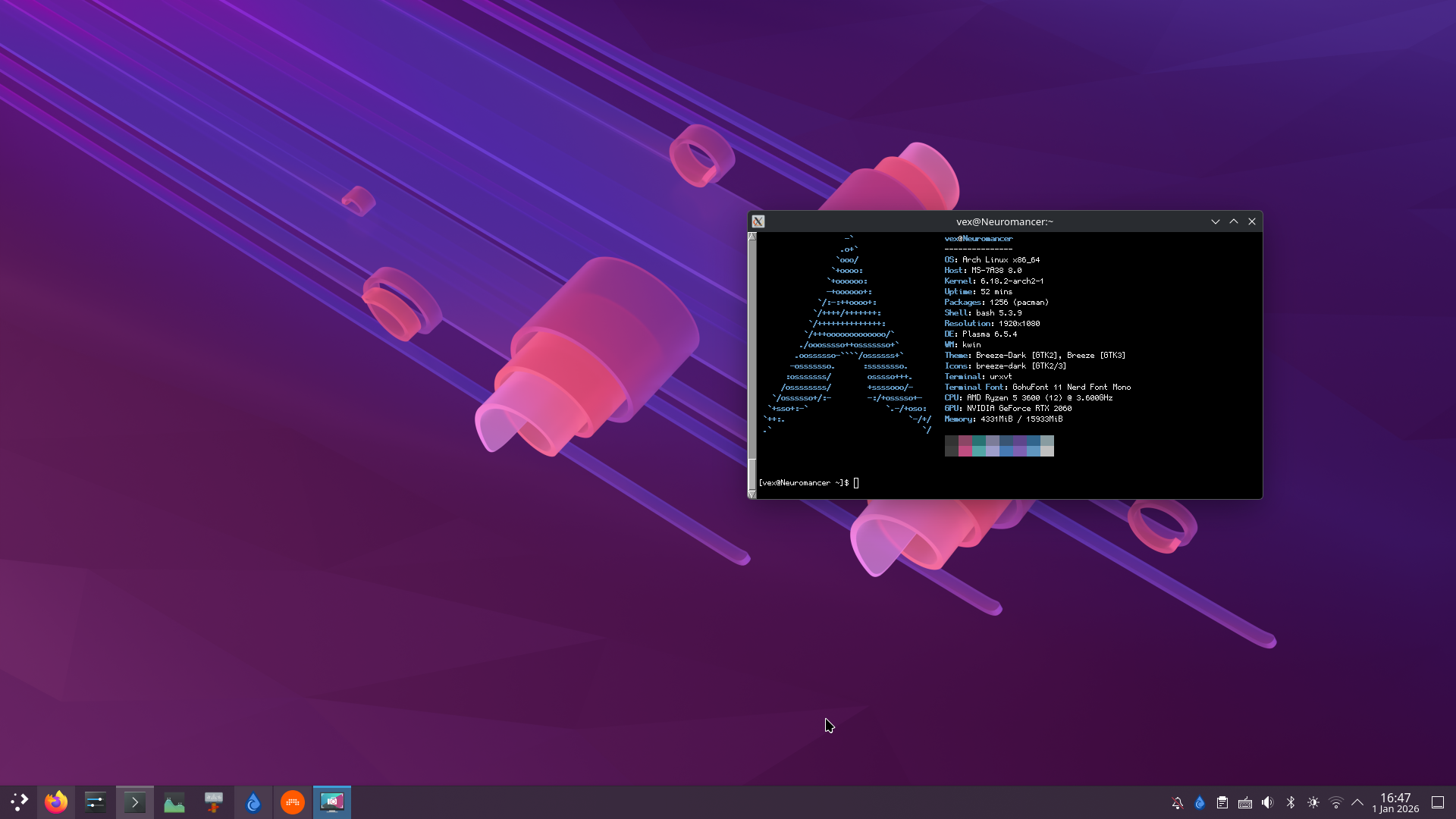Click the Peek at Desktop button
The width and height of the screenshot is (1456, 819).
click(x=1438, y=802)
